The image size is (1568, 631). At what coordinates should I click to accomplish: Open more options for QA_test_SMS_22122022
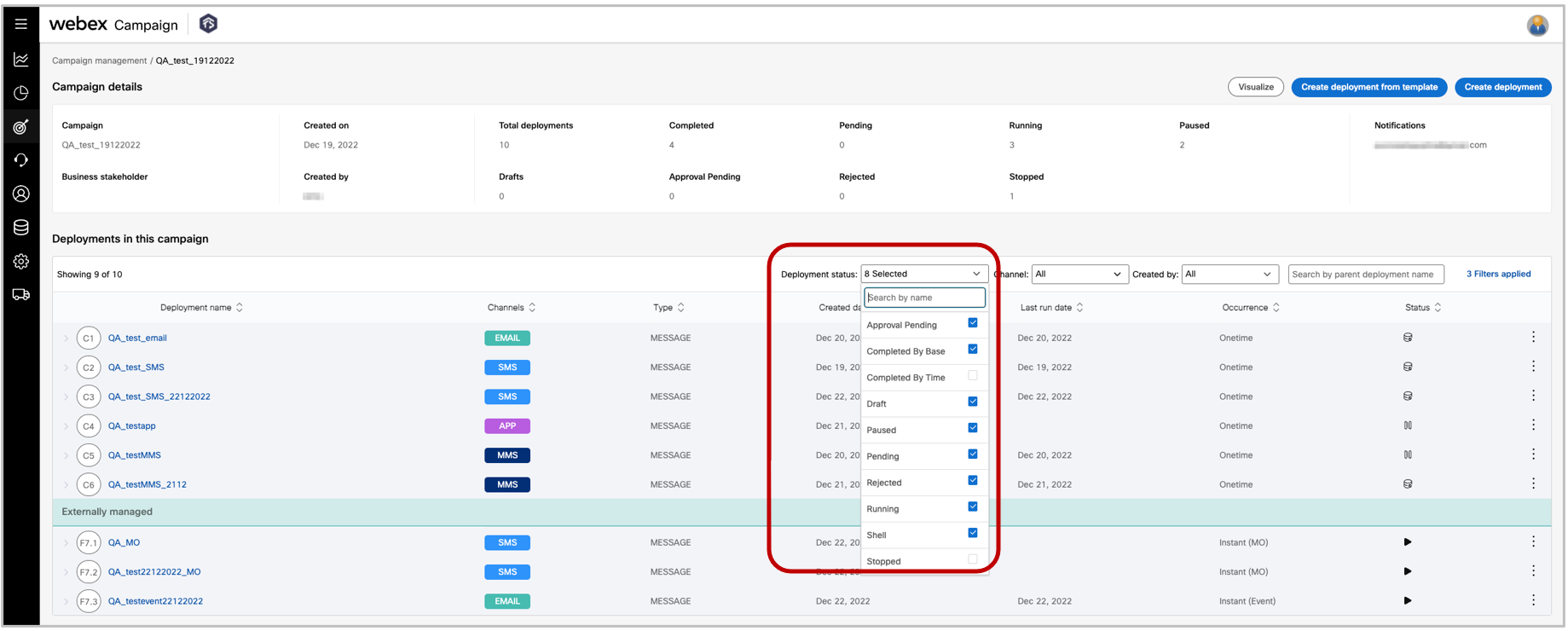point(1533,397)
